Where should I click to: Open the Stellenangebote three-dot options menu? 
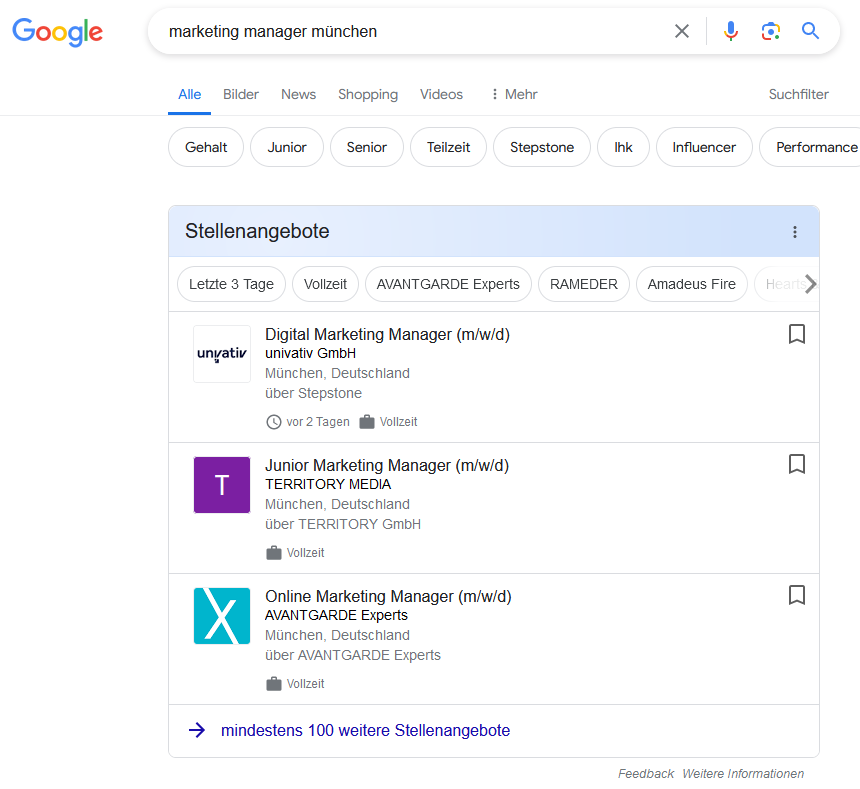tap(794, 232)
